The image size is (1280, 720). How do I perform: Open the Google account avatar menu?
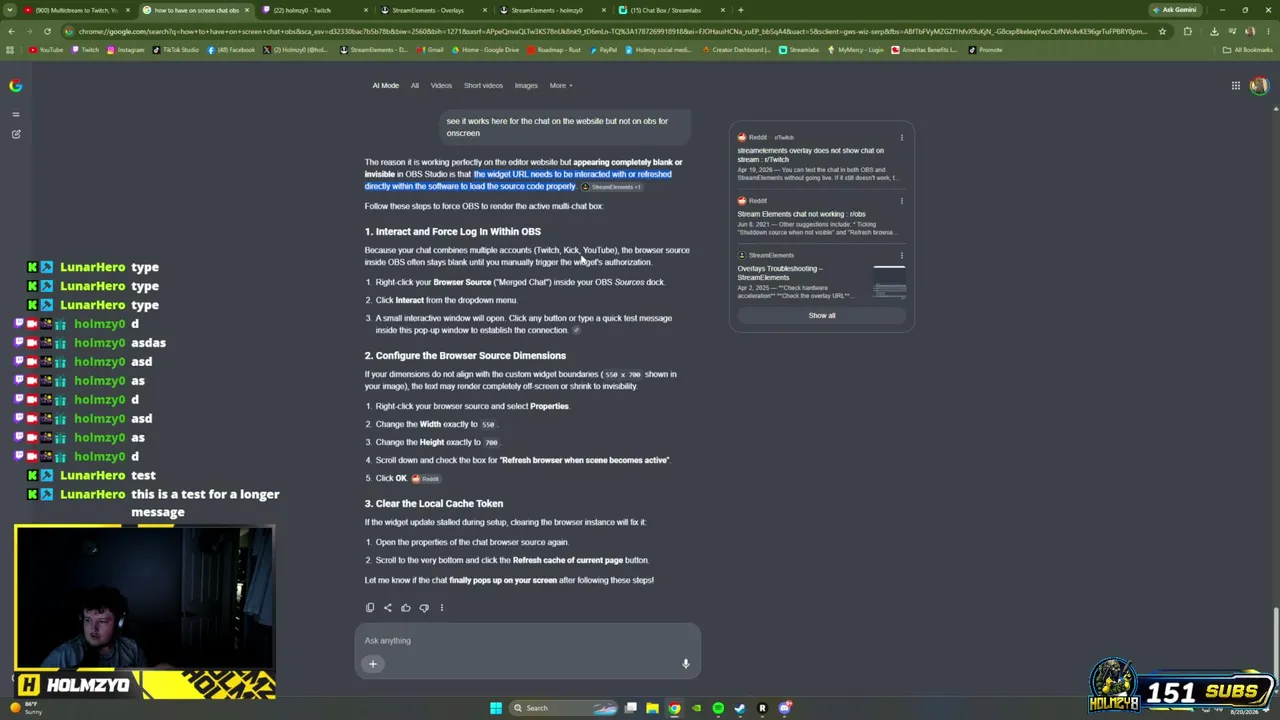(x=1258, y=85)
